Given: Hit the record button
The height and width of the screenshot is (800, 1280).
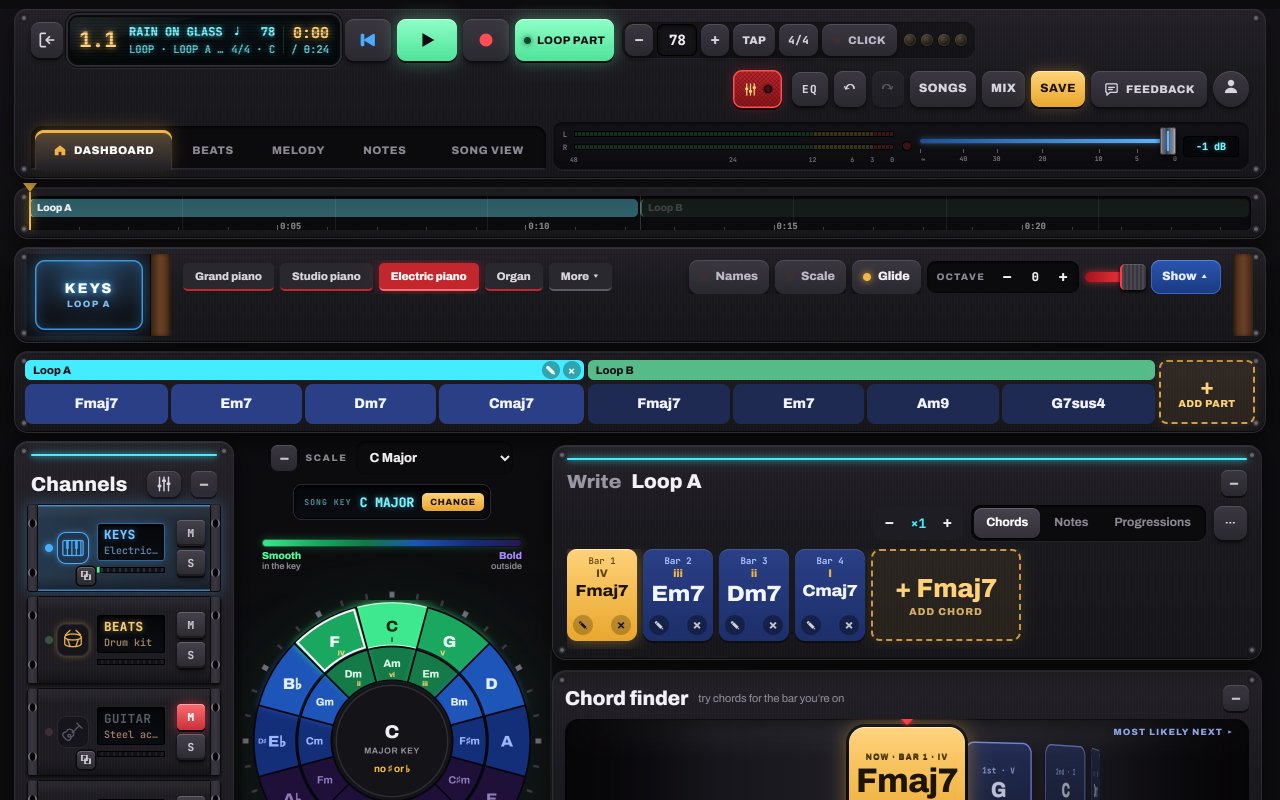Looking at the screenshot, I should pos(486,40).
